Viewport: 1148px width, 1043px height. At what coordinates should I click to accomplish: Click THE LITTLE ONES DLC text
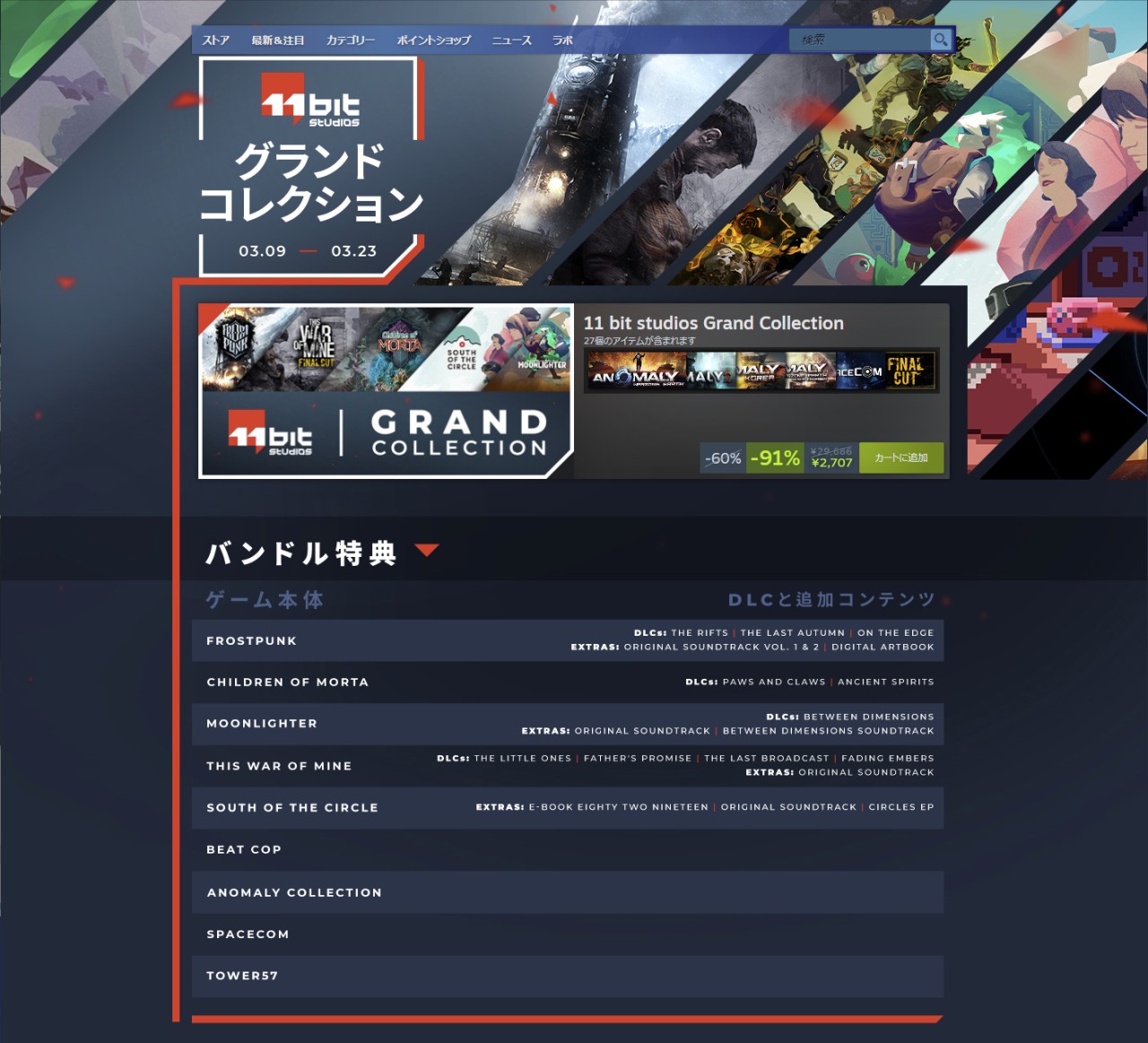point(523,758)
